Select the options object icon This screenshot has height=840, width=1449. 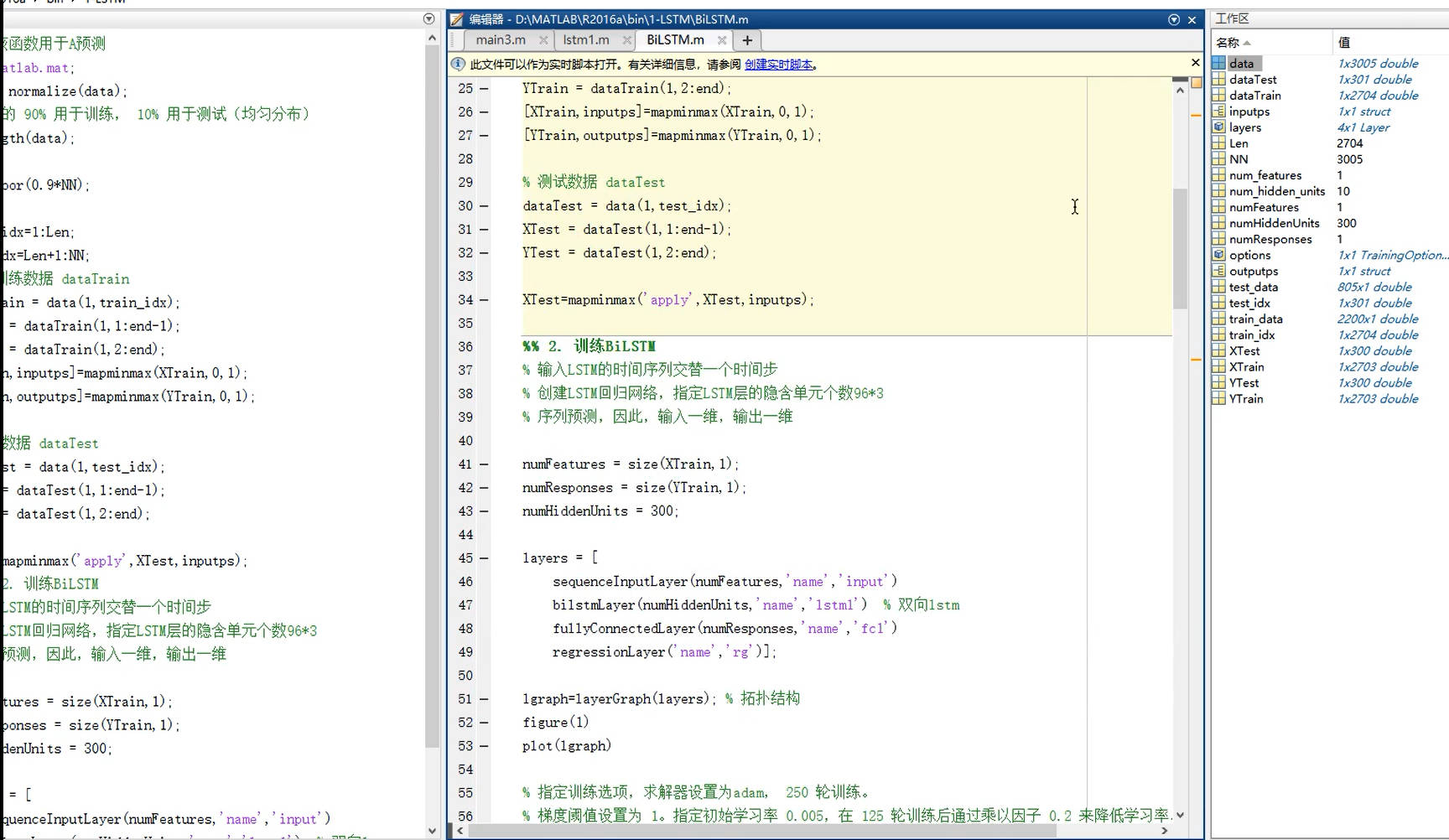(1218, 254)
